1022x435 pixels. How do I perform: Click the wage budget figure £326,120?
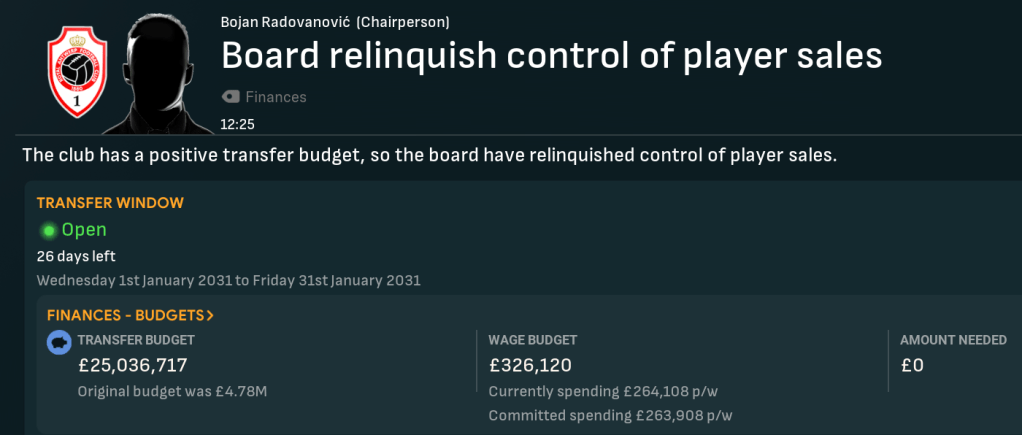point(529,365)
